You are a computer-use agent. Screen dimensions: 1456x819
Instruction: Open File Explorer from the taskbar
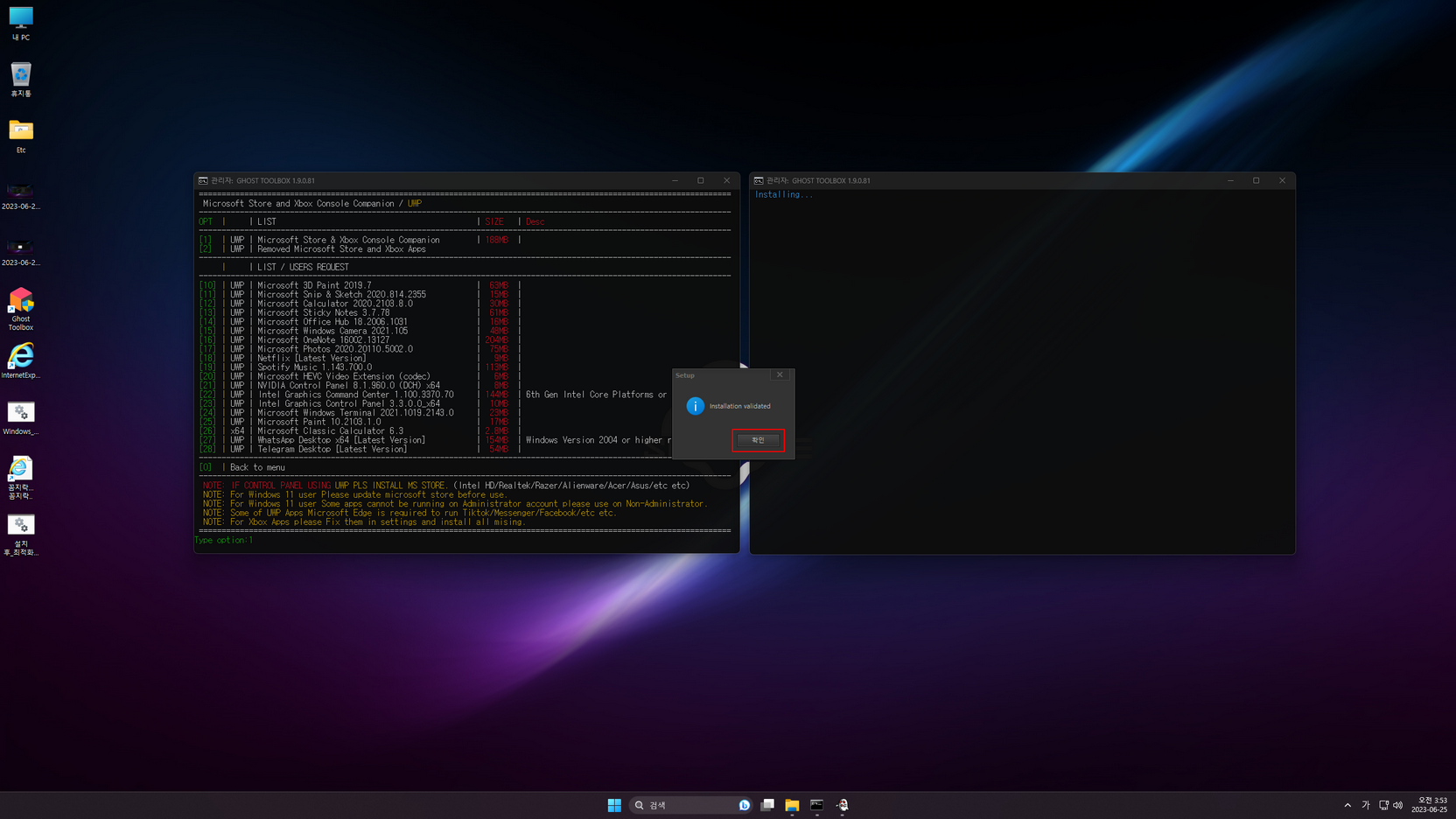pos(792,805)
